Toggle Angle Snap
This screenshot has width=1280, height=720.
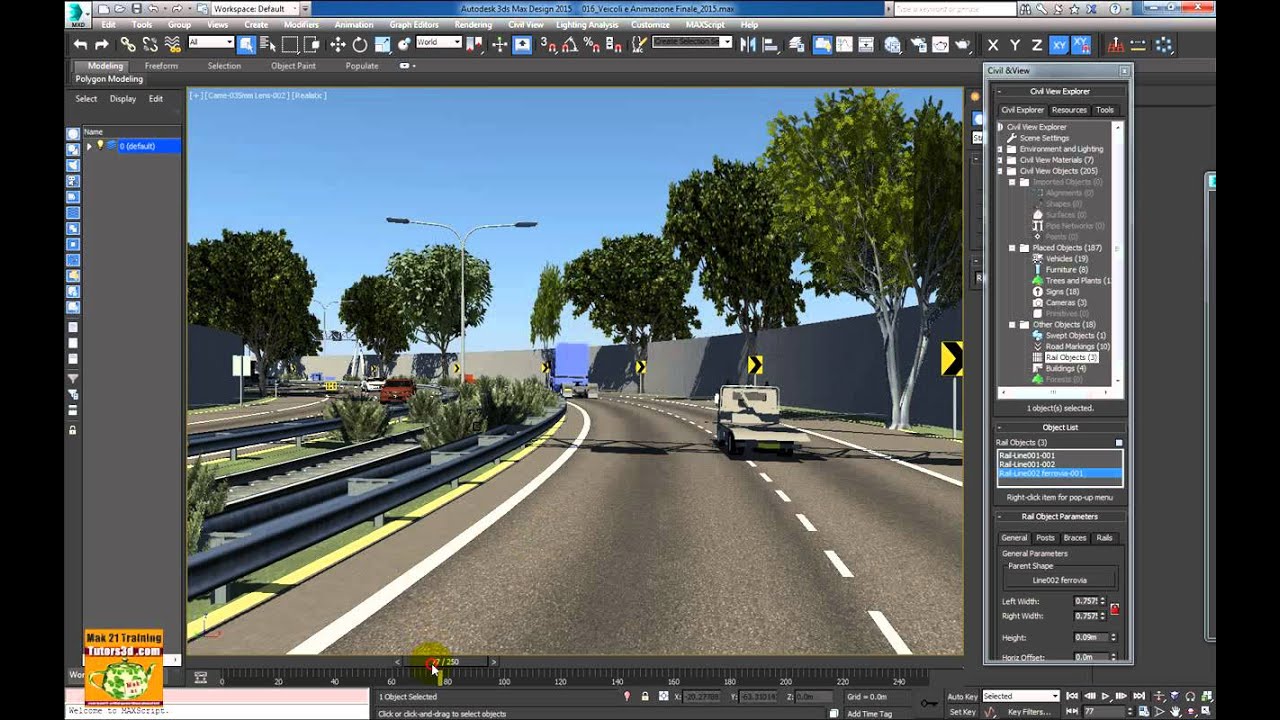(569, 44)
